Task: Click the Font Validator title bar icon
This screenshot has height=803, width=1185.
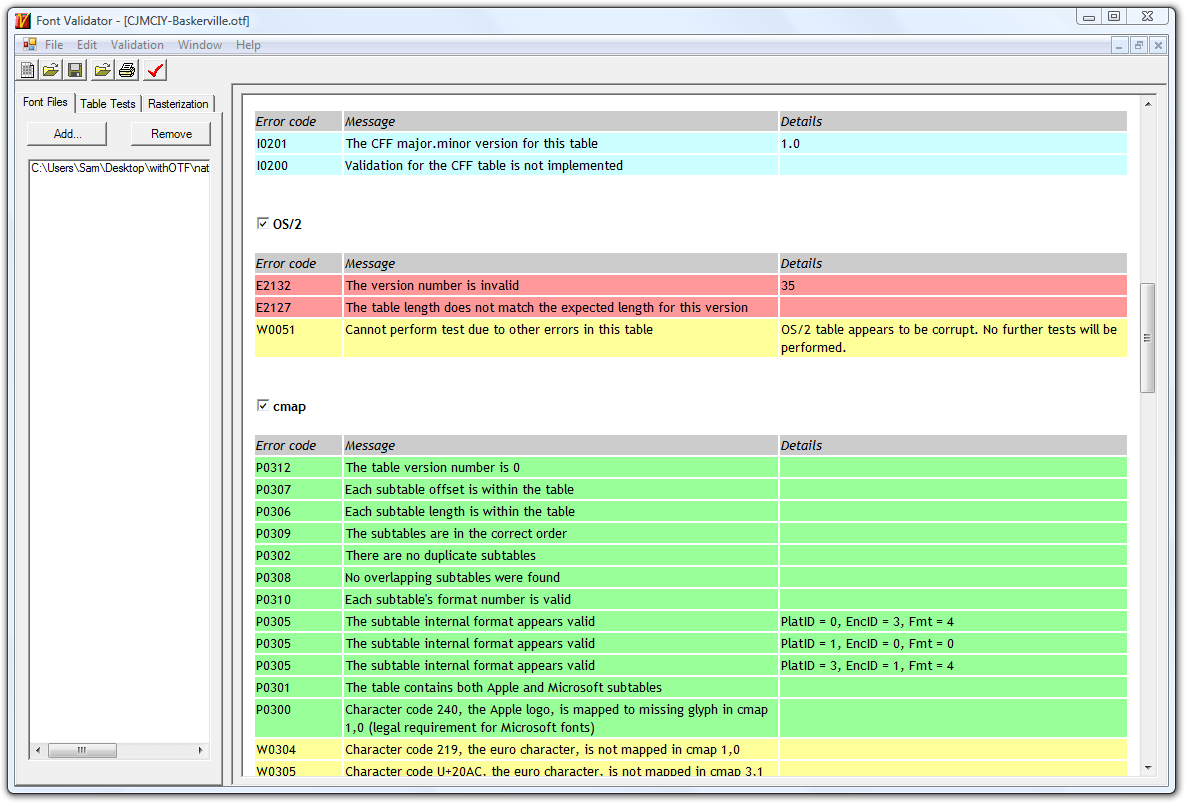Action: click(x=22, y=19)
